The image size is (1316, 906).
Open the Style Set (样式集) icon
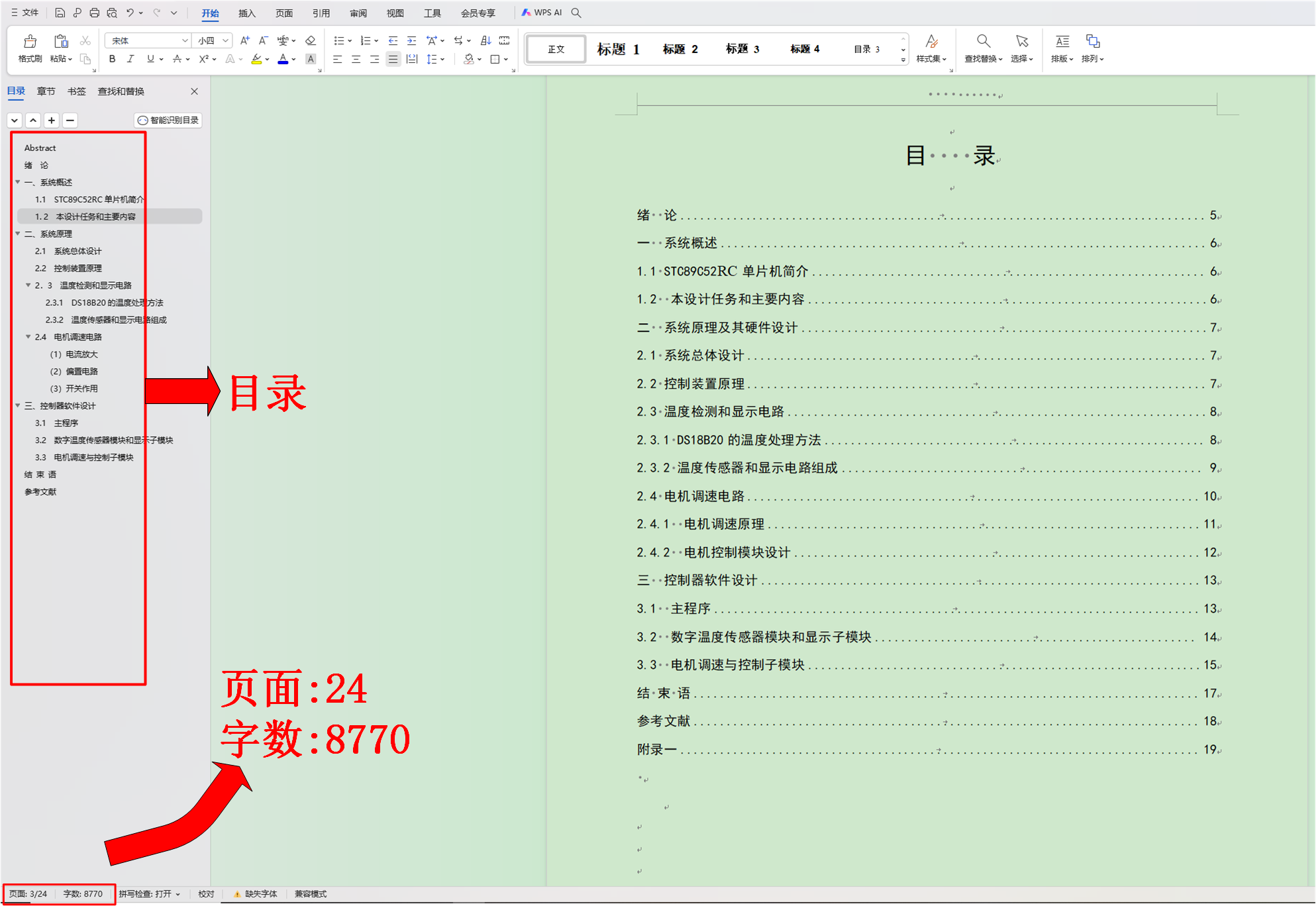tap(931, 42)
